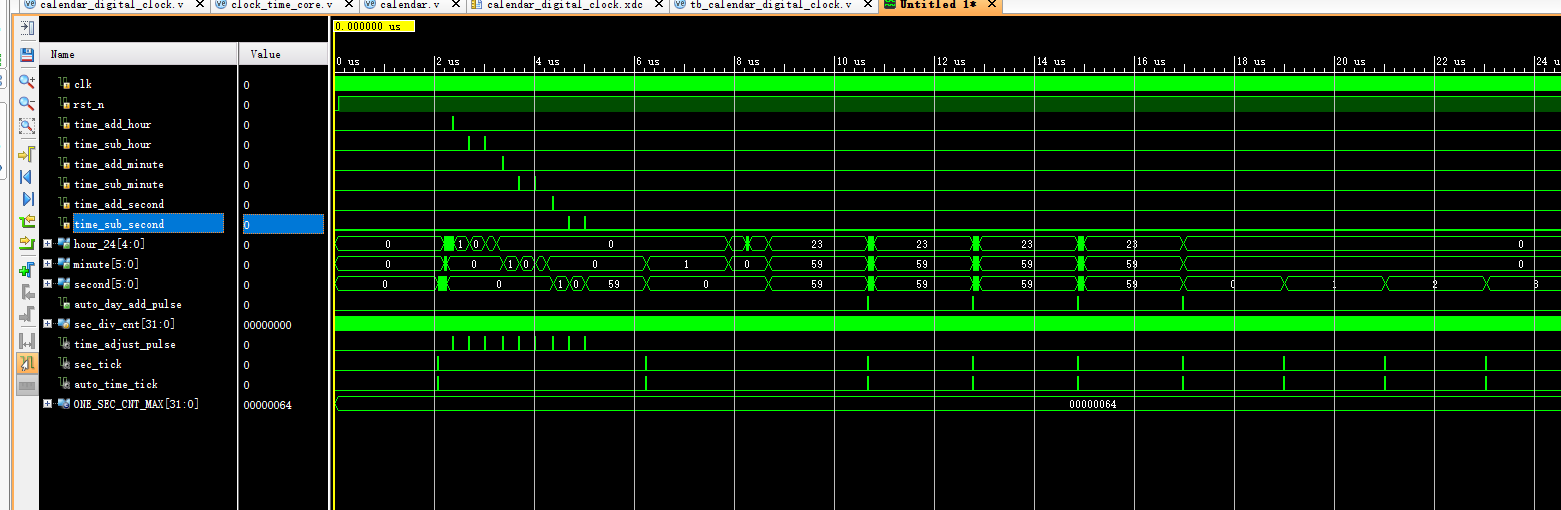
Task: Click the 00000000 value of sec_div_cnt
Action: [x=267, y=325]
